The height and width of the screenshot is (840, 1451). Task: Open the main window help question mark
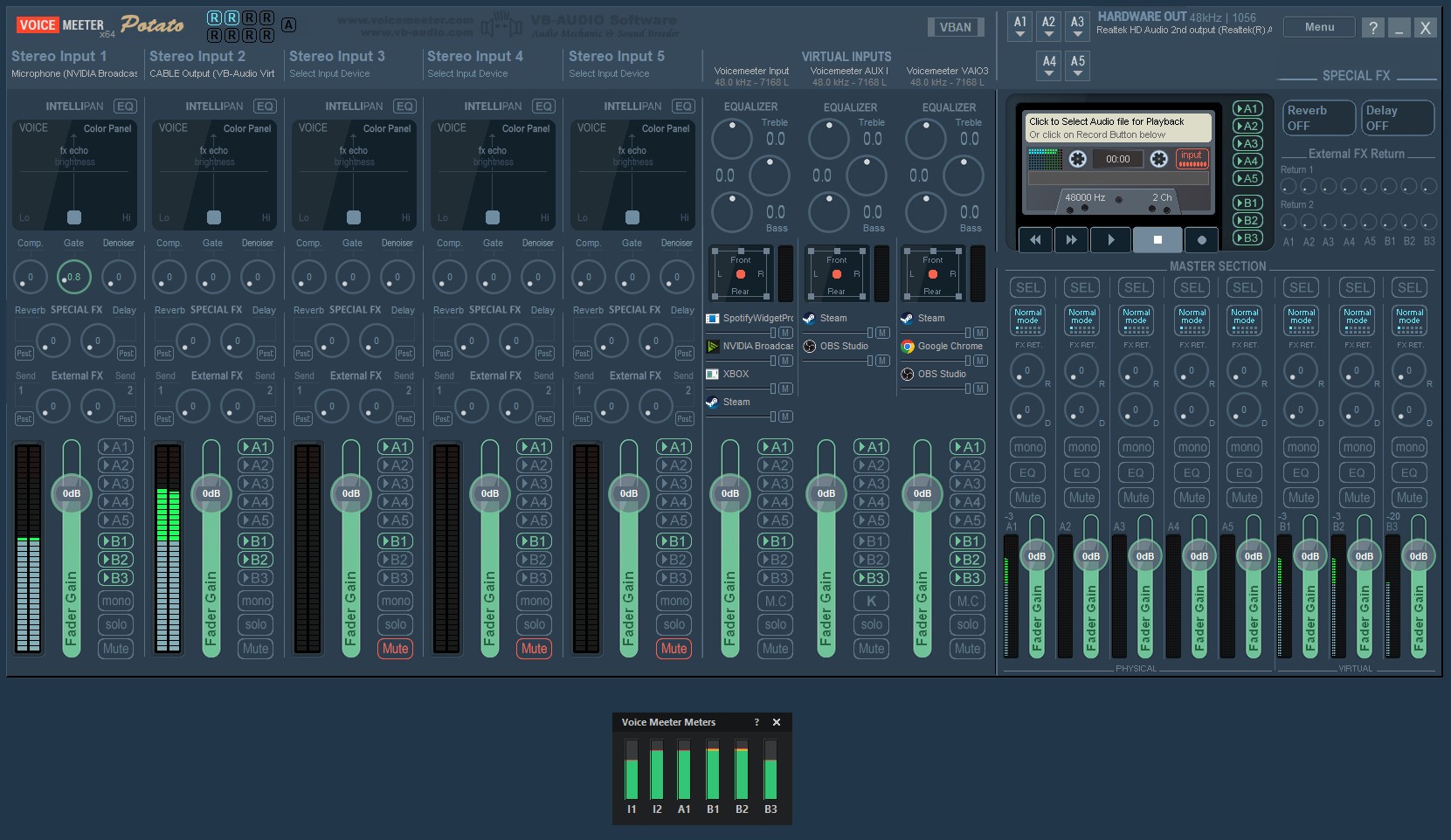tap(1373, 28)
